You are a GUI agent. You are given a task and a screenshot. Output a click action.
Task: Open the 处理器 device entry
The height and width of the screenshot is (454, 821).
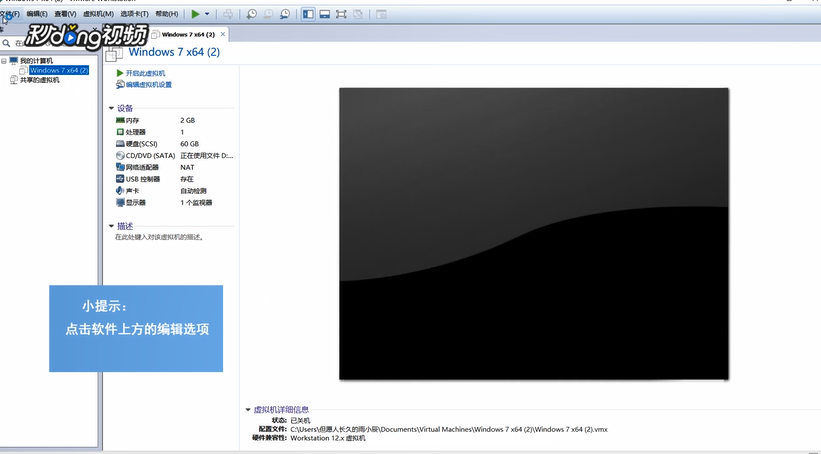[x=136, y=132]
